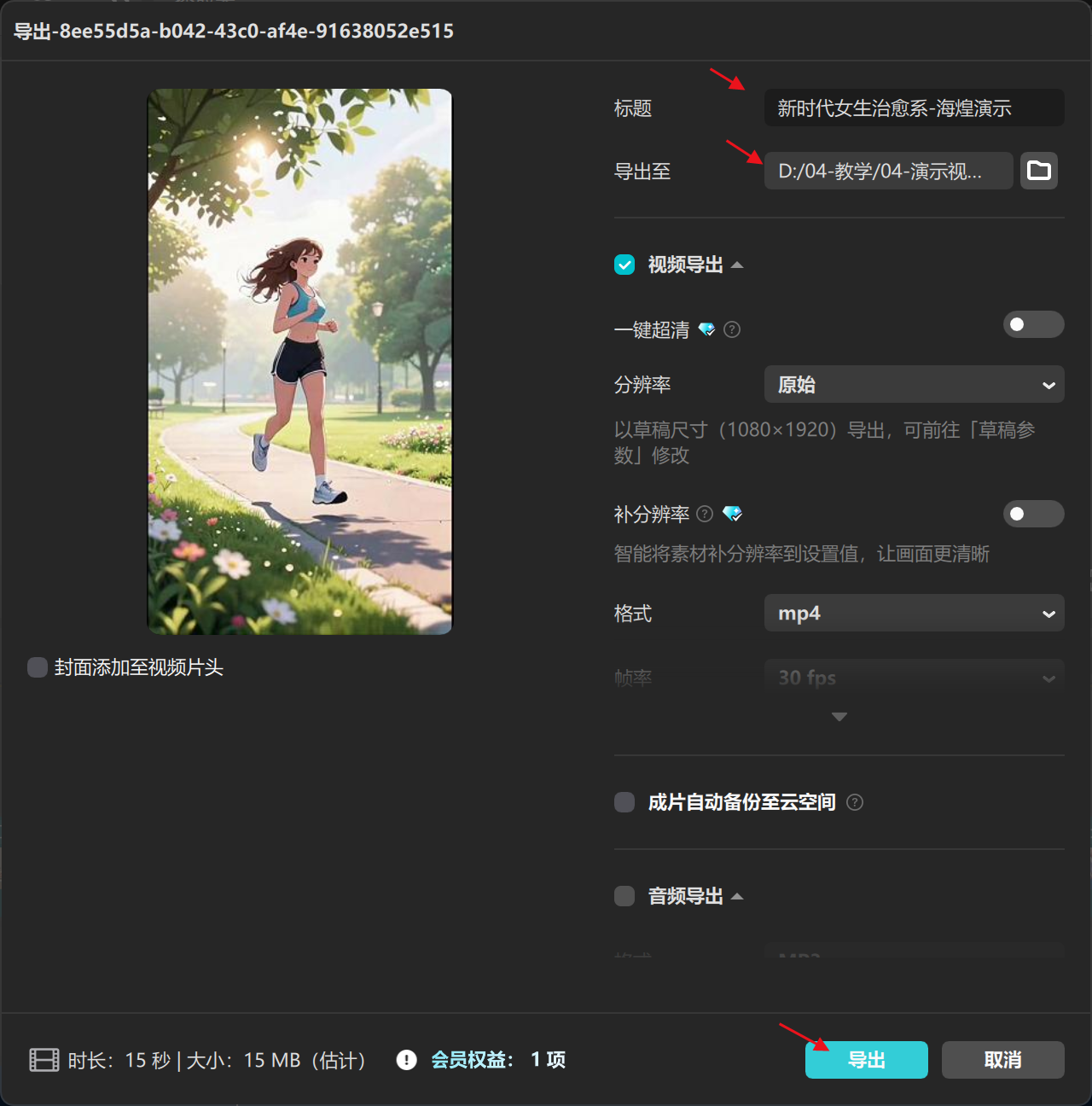
Task: Click the 标题 title input field
Action: click(914, 108)
